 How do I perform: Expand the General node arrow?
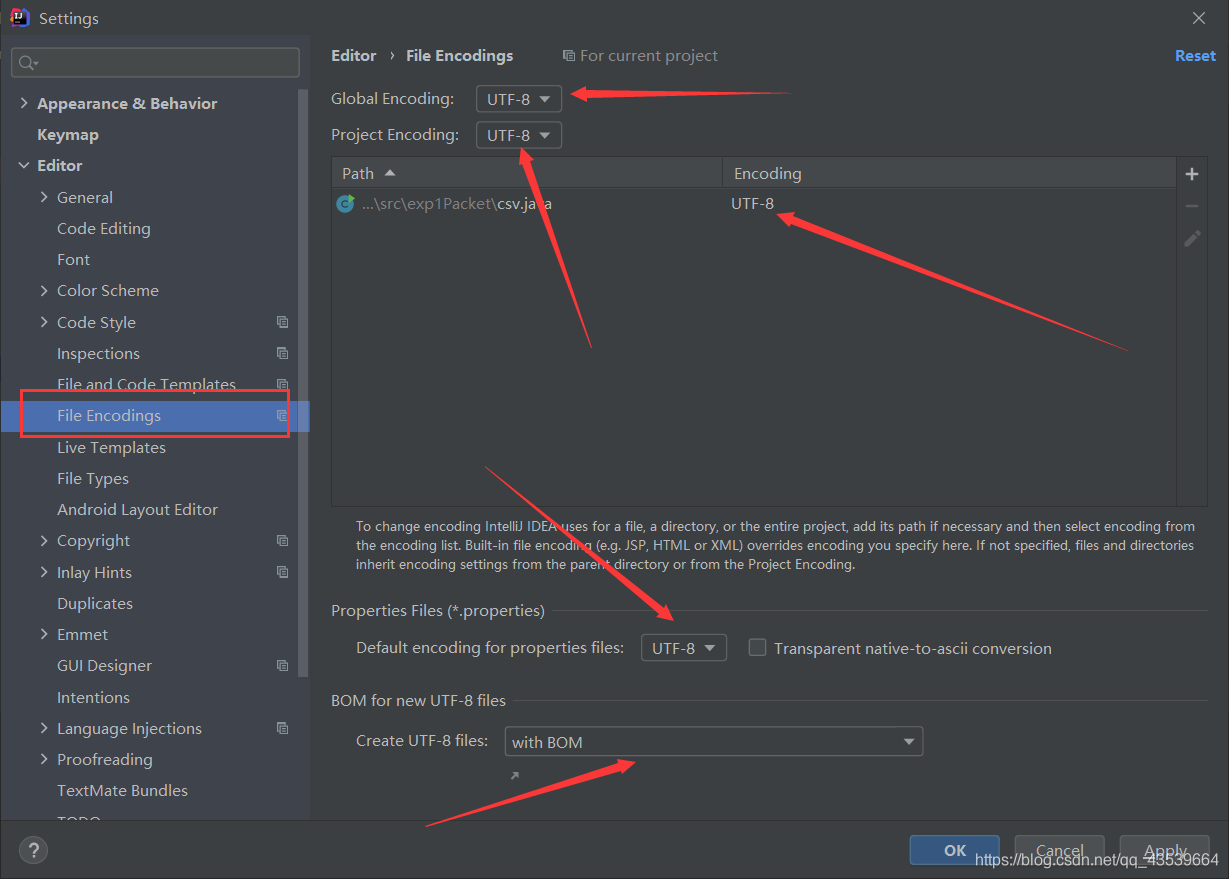tap(44, 197)
